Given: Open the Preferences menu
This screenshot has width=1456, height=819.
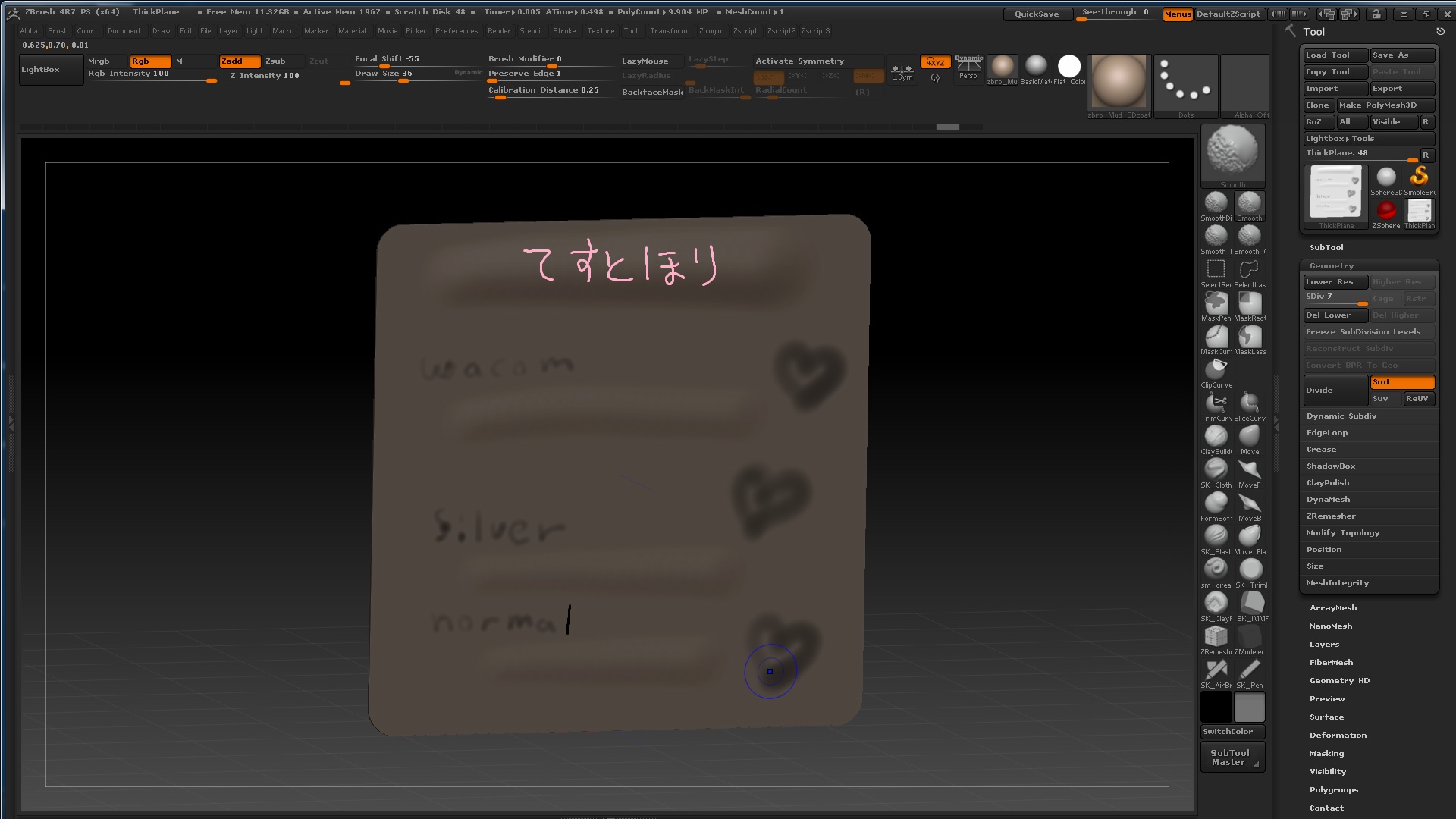Looking at the screenshot, I should point(457,31).
